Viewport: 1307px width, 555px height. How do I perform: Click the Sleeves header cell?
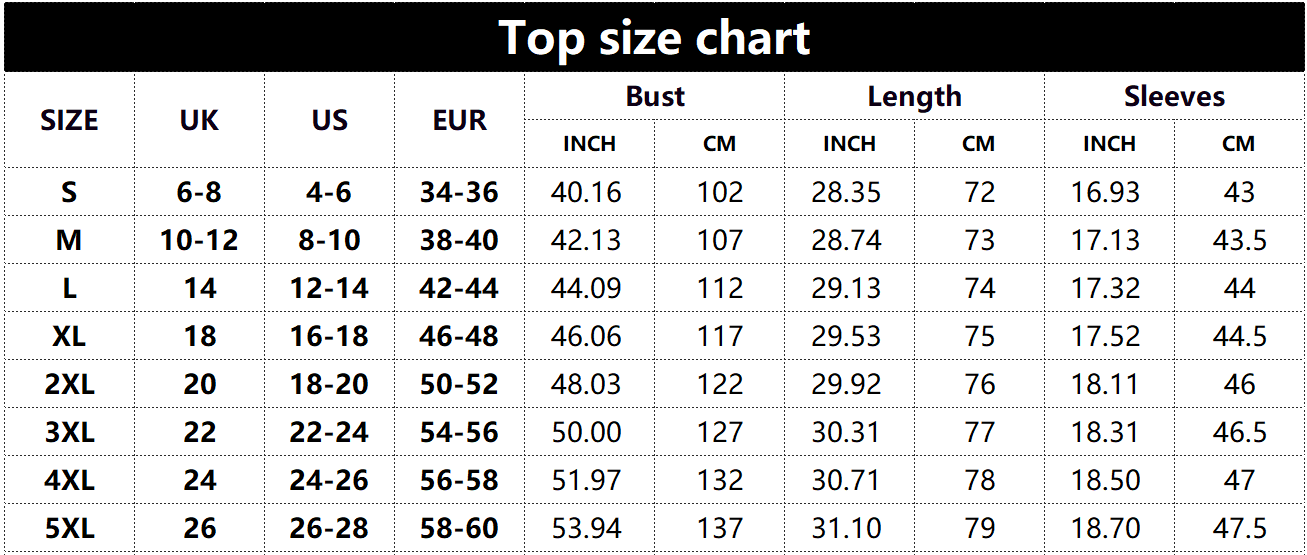point(1174,97)
